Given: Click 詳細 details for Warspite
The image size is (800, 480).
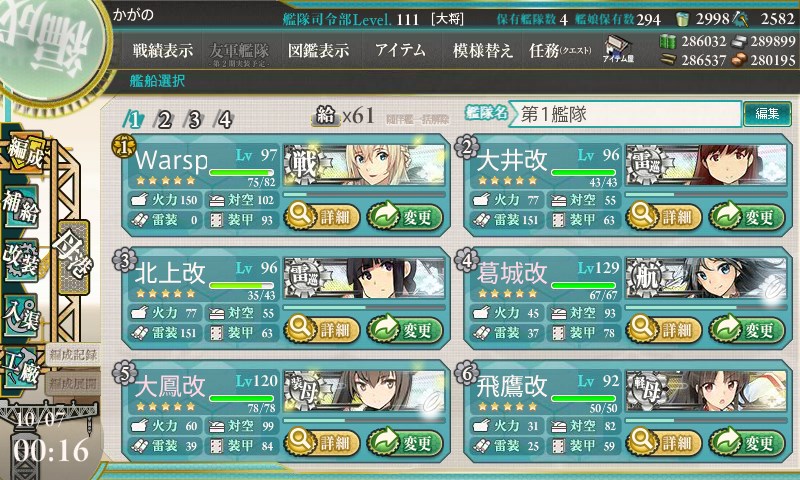Looking at the screenshot, I should pyautogui.click(x=321, y=217).
